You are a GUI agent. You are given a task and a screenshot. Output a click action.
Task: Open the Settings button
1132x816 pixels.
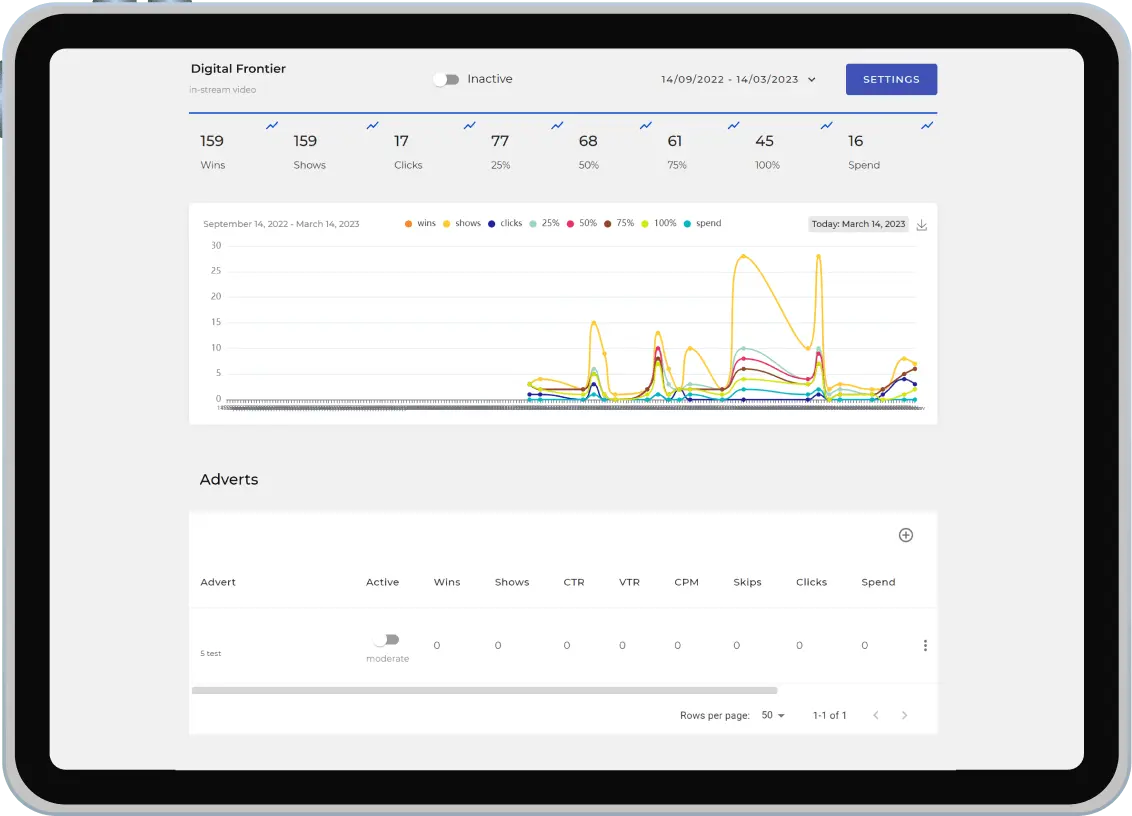(x=891, y=80)
